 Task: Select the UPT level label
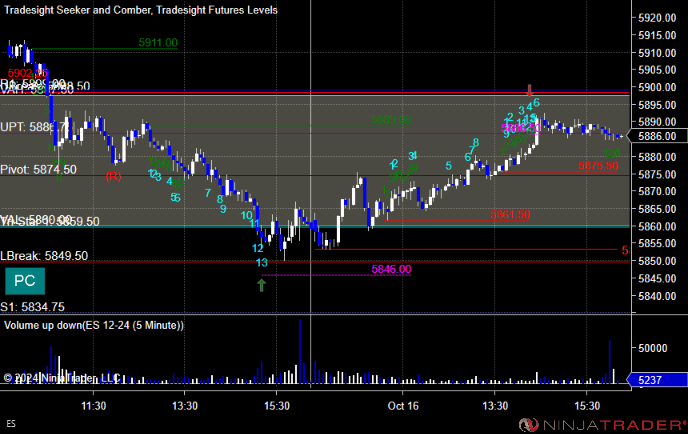(x=35, y=127)
